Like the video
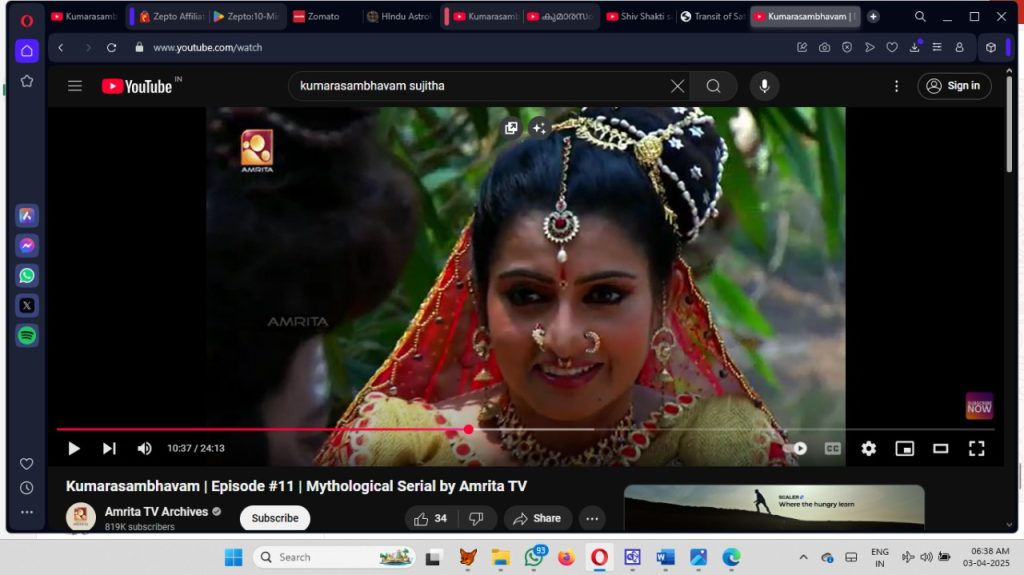 431,519
